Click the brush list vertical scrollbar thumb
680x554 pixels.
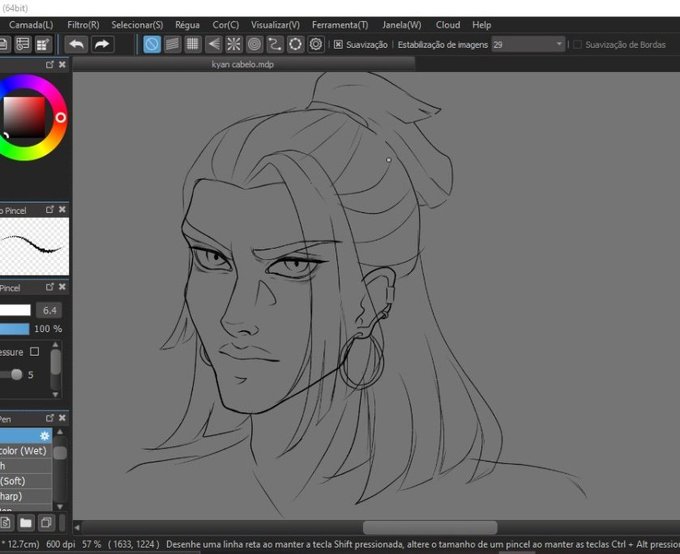coord(60,452)
